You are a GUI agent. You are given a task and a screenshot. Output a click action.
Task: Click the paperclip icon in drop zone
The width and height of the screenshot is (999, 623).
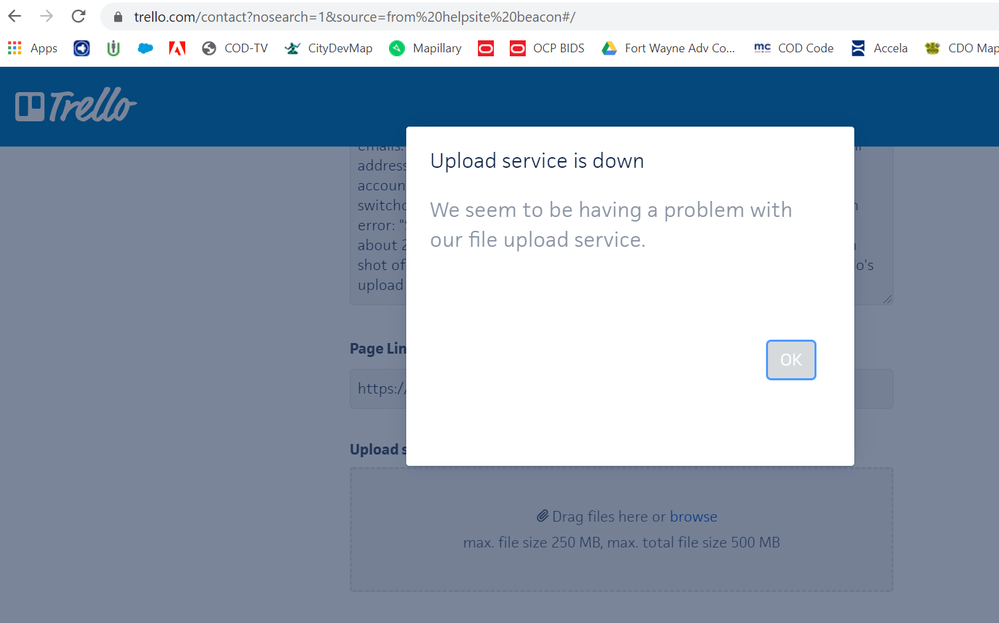click(542, 517)
